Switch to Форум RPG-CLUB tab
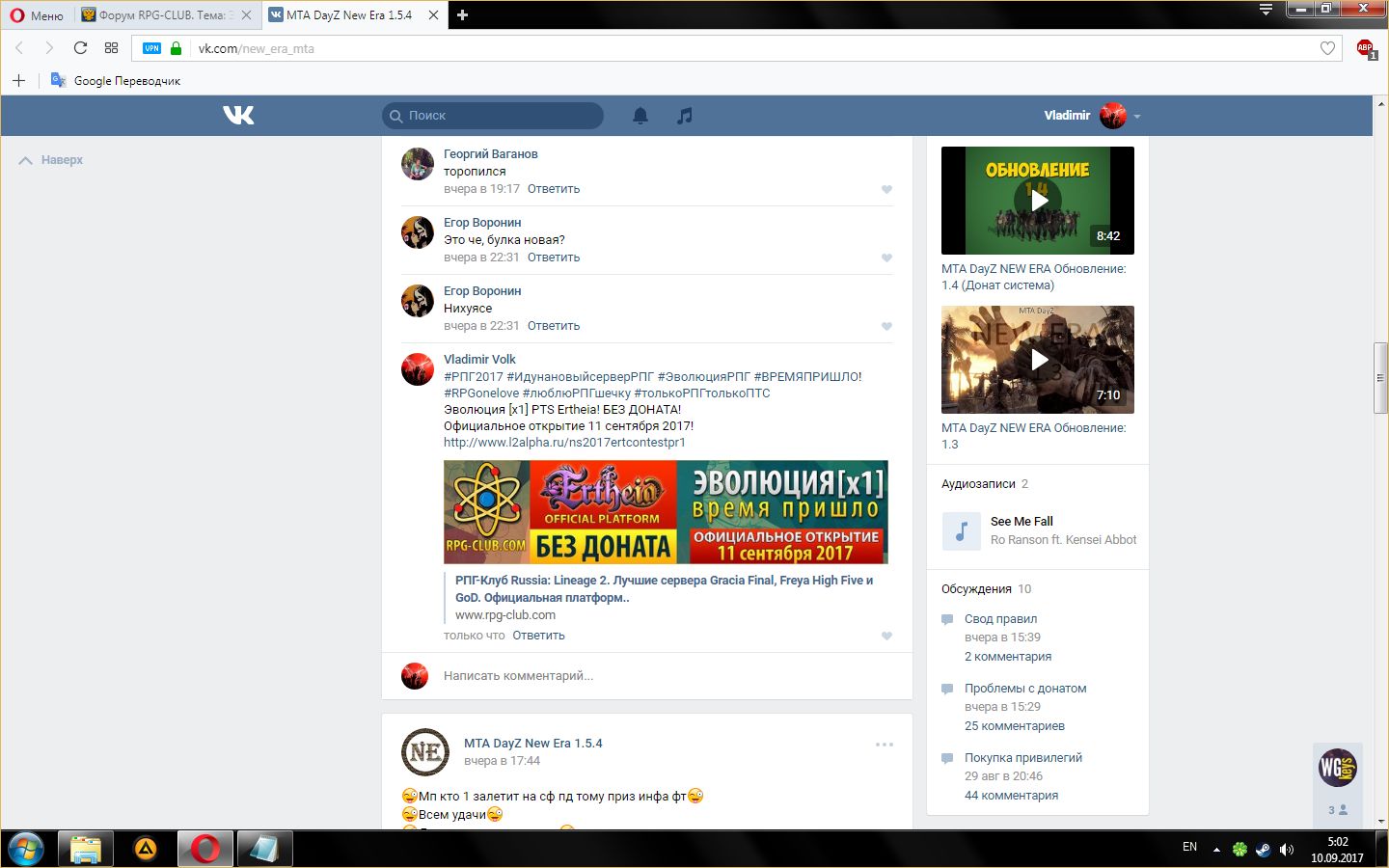 click(x=168, y=14)
